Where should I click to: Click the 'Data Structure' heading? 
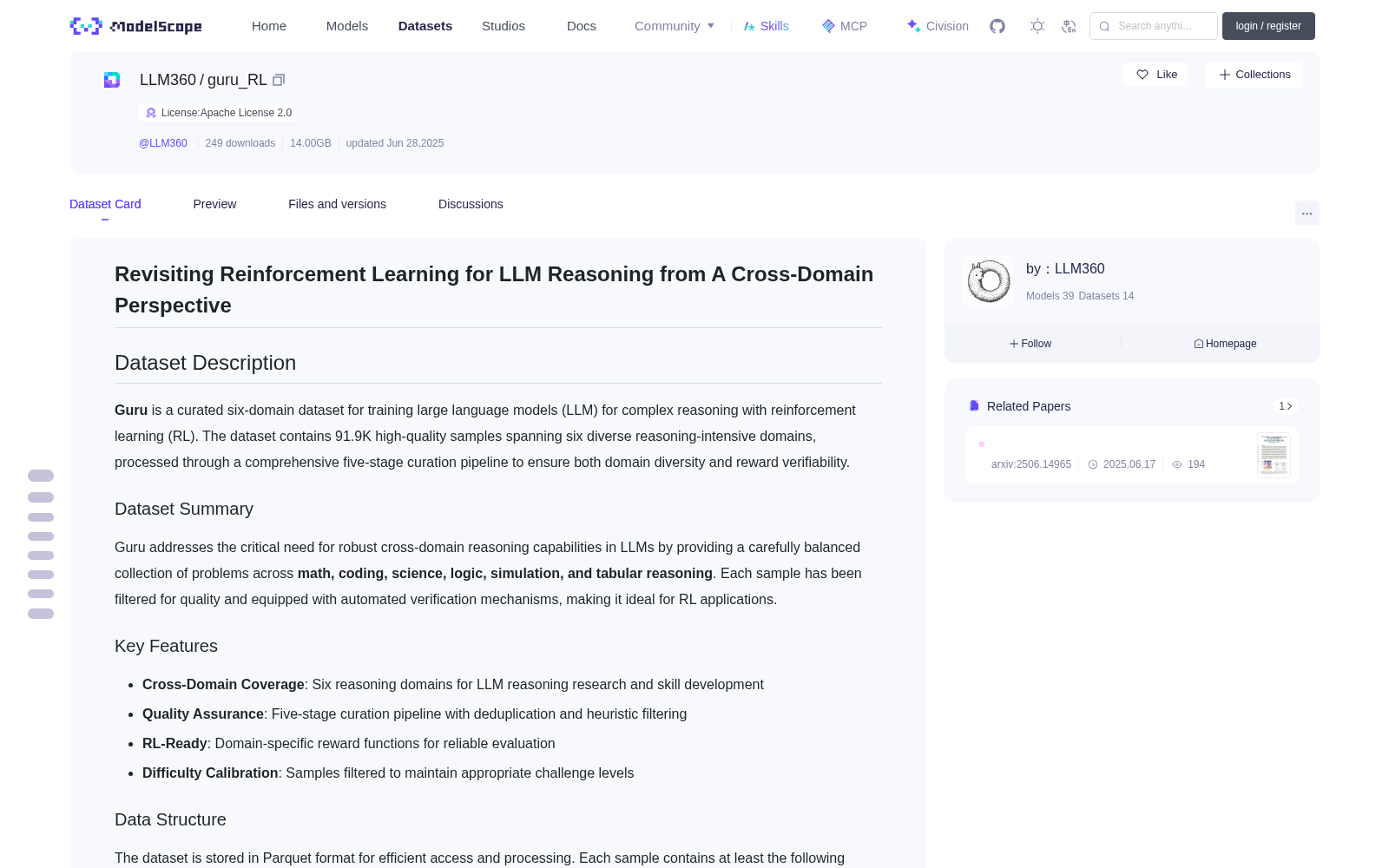(170, 819)
